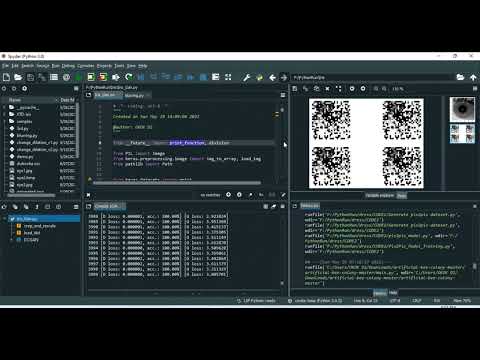Switch to the Variable explorer tab

pos(379,196)
